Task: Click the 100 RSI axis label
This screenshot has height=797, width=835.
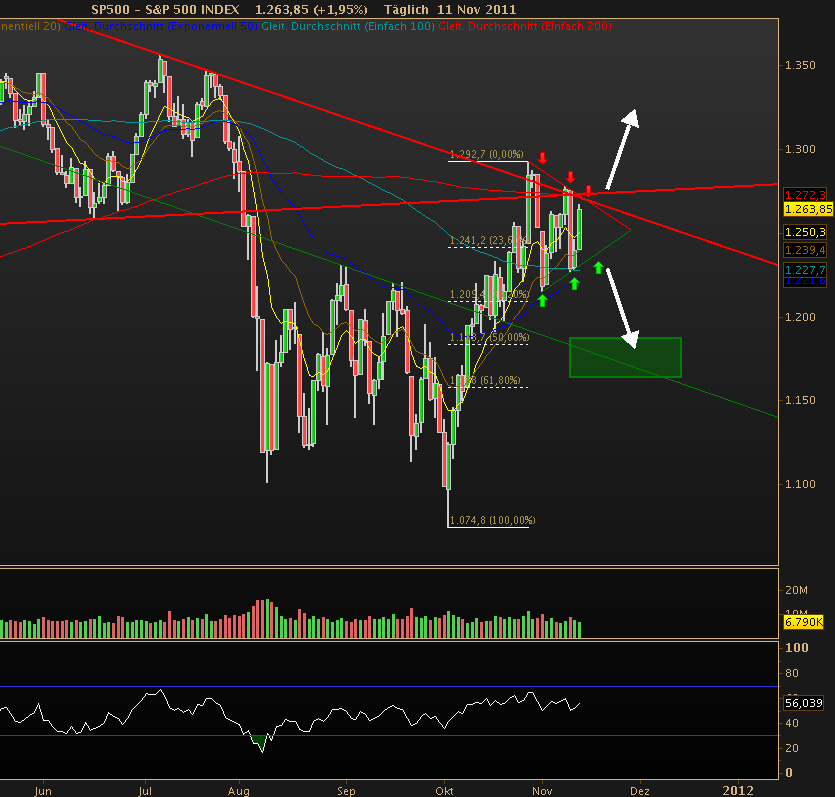Action: 797,648
